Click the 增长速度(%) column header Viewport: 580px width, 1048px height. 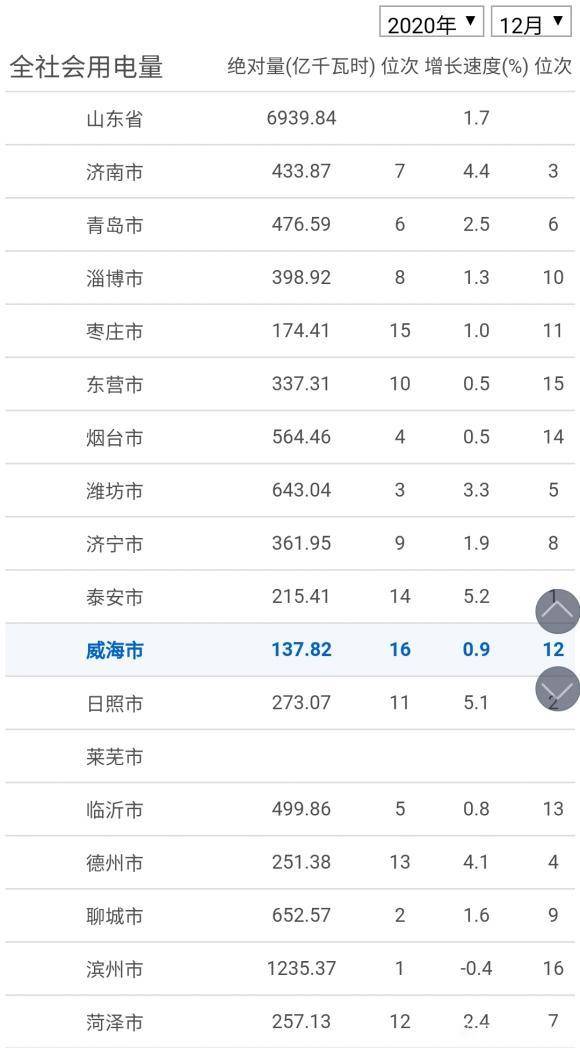point(476,67)
